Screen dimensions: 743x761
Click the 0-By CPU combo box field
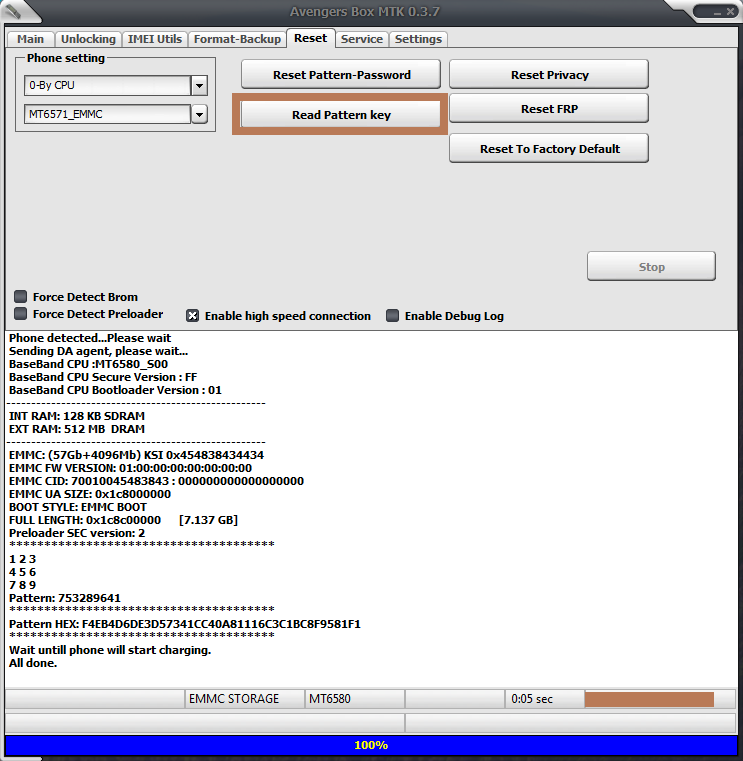pyautogui.click(x=108, y=85)
